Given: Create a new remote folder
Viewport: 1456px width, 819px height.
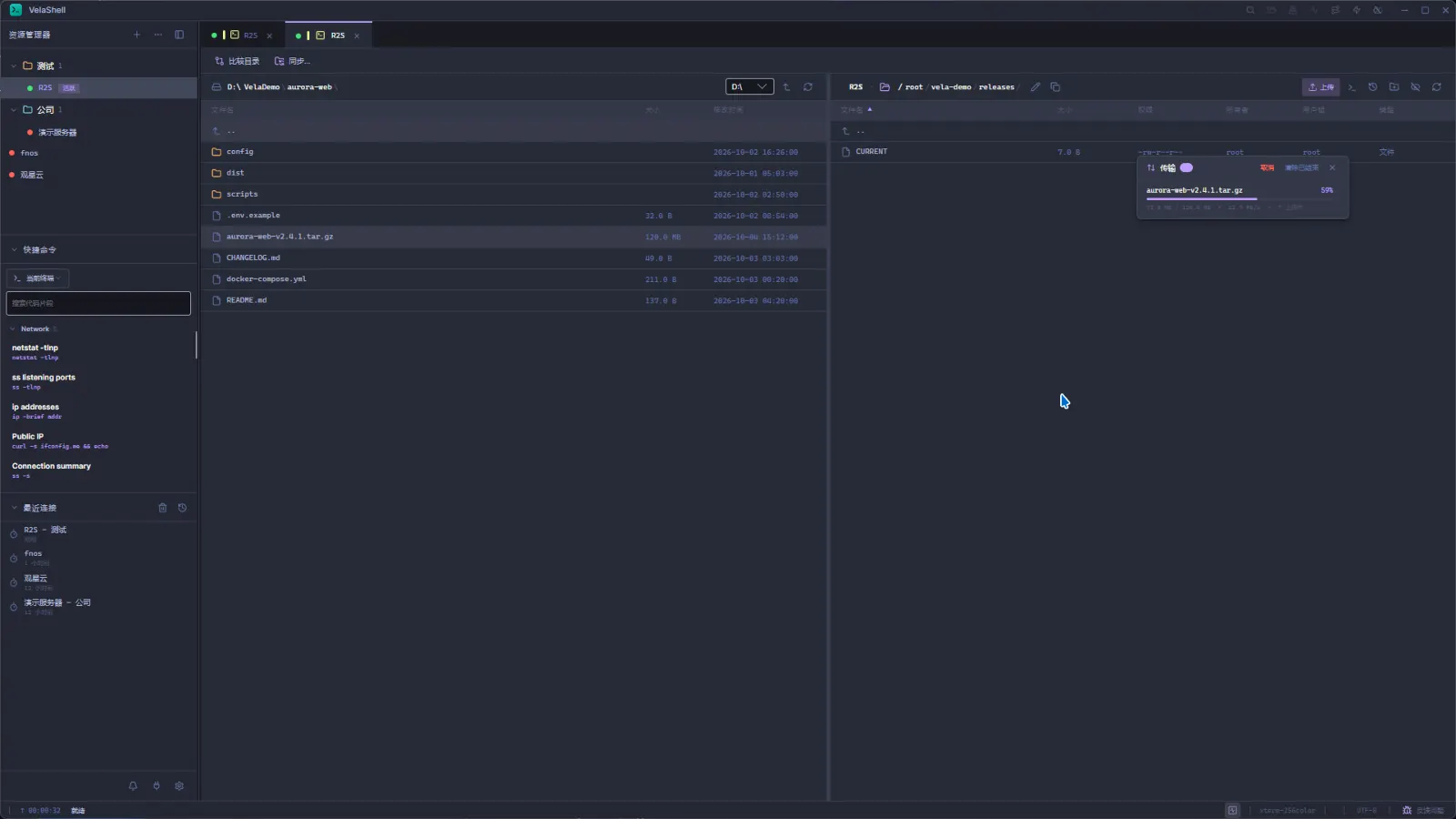Looking at the screenshot, I should tap(1394, 87).
